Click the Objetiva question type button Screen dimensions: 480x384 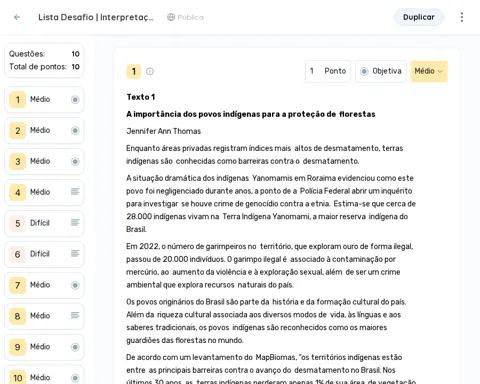coord(381,71)
